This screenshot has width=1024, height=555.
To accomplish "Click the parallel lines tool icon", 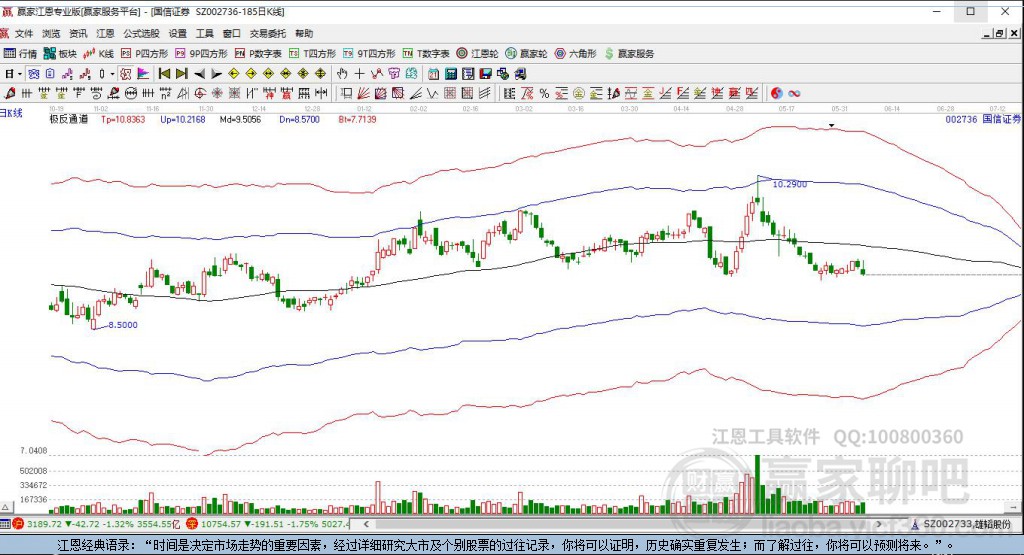I will pyautogui.click(x=485, y=93).
